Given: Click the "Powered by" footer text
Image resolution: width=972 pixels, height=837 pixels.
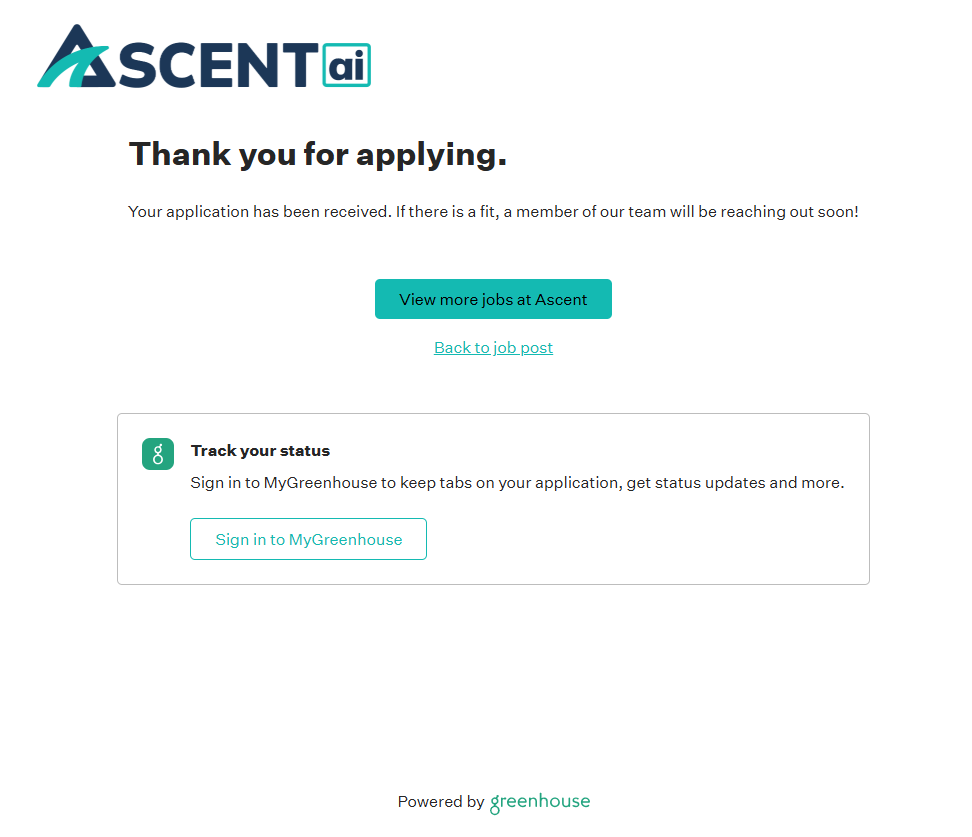Looking at the screenshot, I should (440, 801).
